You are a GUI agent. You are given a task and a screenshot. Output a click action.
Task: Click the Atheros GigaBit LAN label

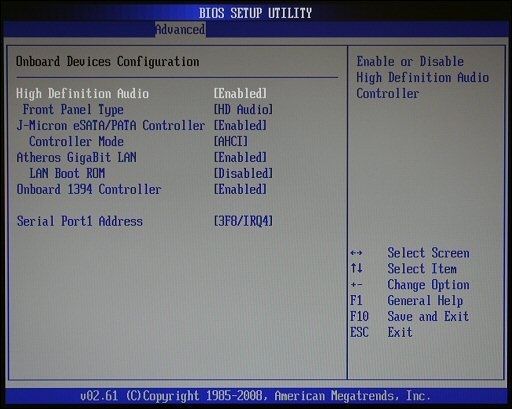tap(76, 158)
